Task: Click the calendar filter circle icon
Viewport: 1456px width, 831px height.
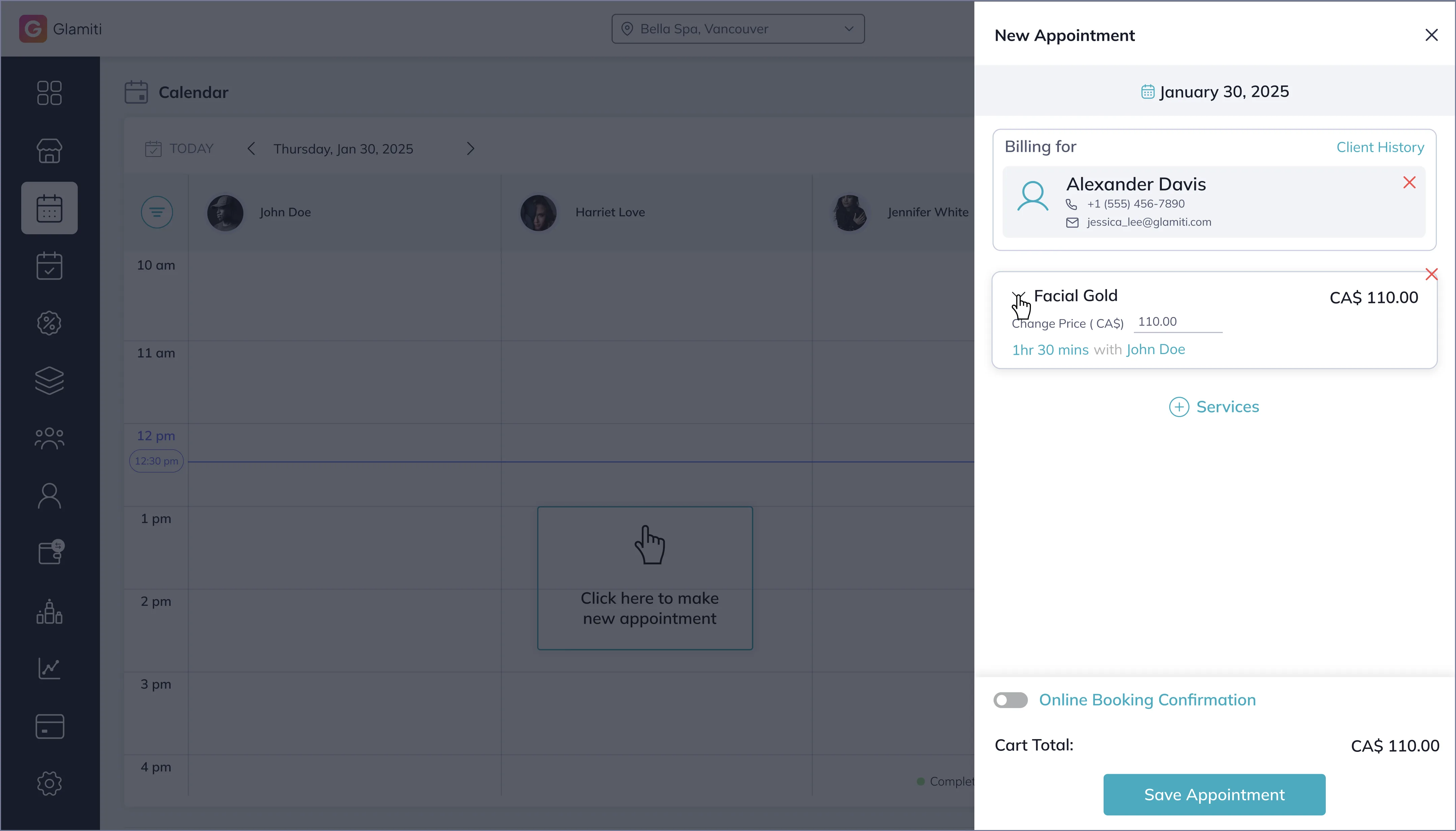Action: (157, 212)
